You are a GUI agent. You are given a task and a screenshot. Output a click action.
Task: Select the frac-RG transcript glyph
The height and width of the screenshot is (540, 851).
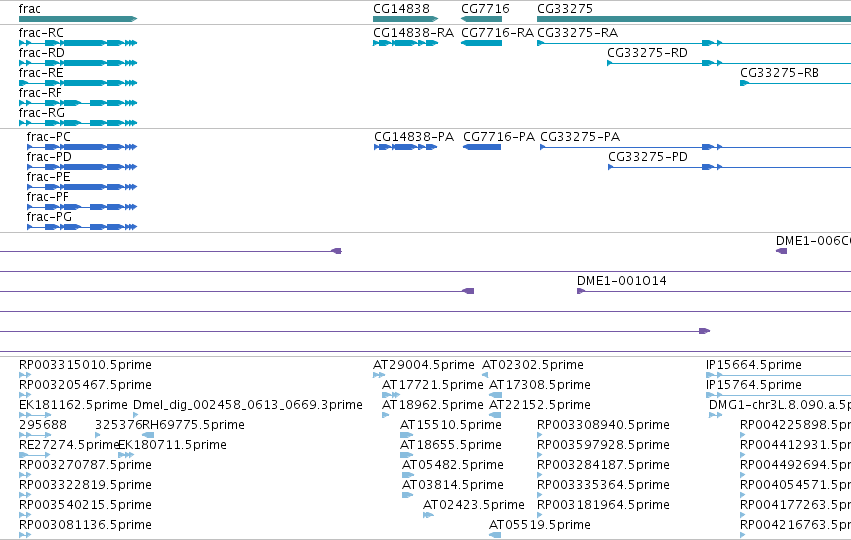pyautogui.click(x=78, y=123)
